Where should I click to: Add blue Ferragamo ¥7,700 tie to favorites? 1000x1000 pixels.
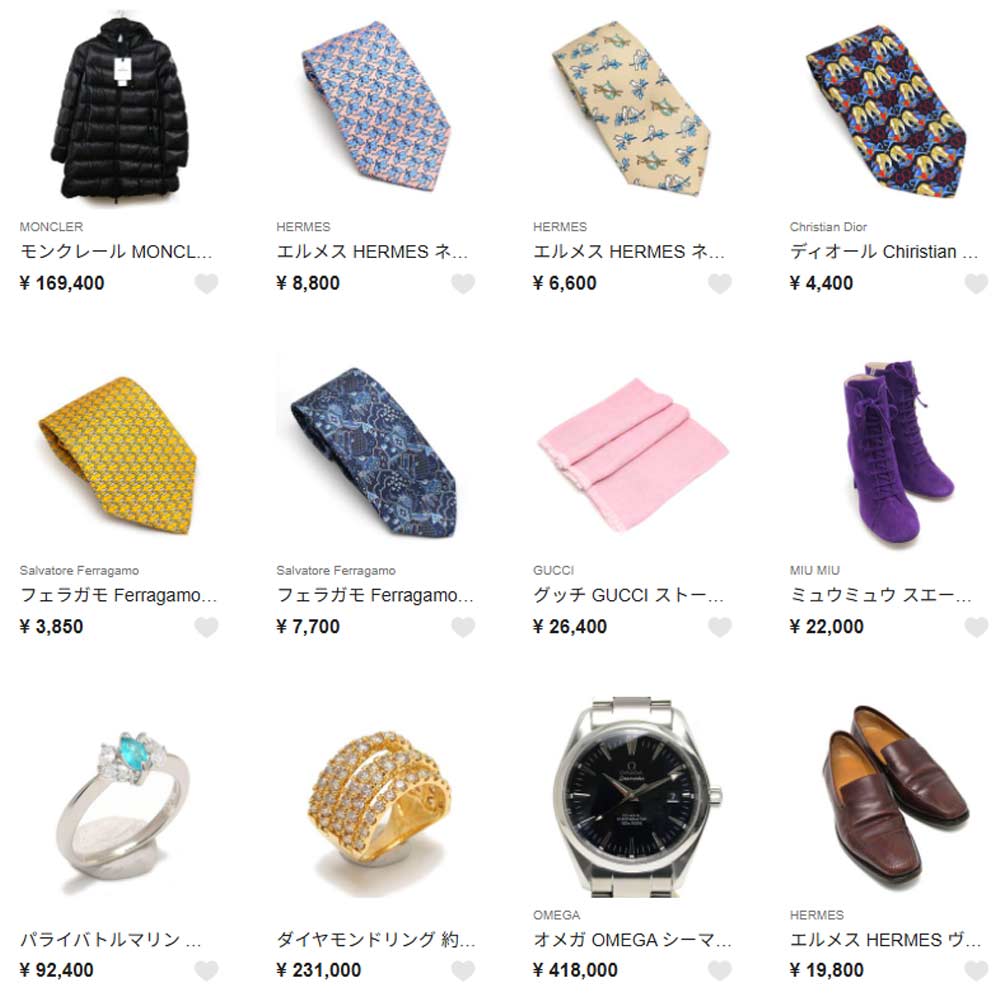[x=463, y=627]
